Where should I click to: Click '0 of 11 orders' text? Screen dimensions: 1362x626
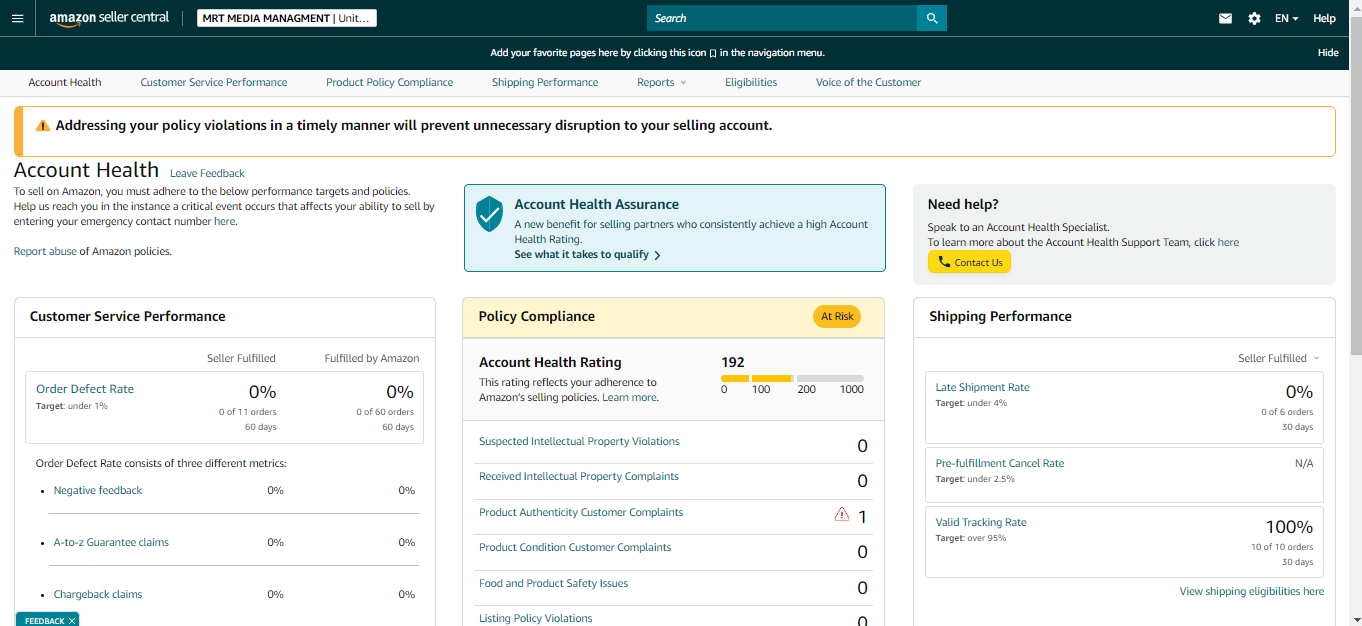click(248, 412)
